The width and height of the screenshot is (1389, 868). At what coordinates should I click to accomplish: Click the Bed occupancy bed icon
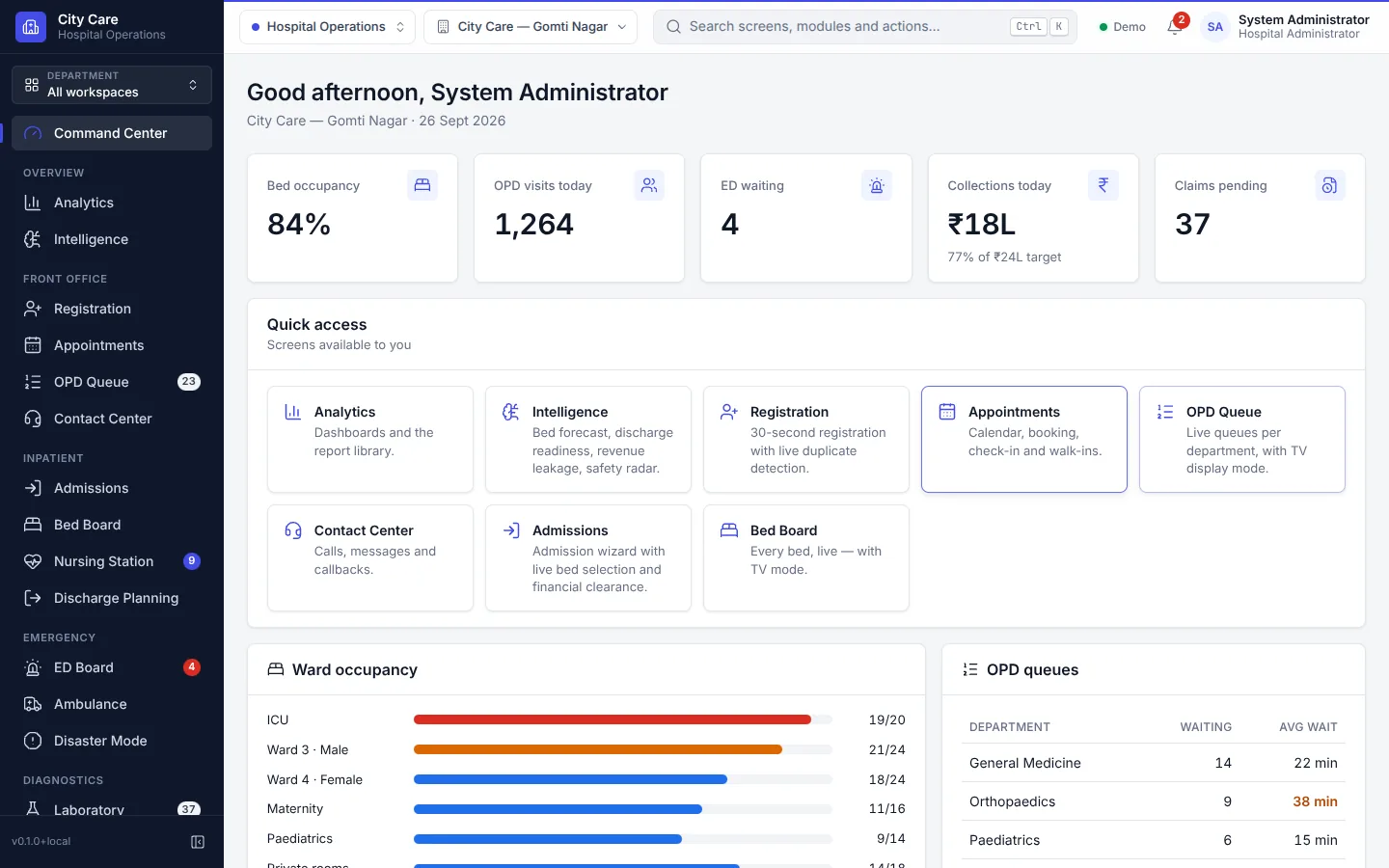point(422,185)
